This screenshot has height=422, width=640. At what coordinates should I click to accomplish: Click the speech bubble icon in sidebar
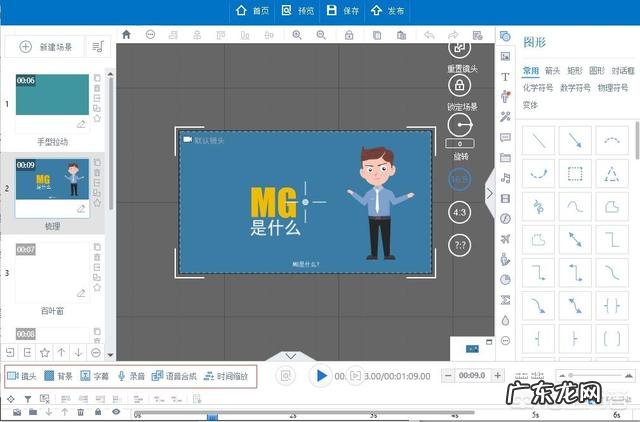pyautogui.click(x=505, y=137)
